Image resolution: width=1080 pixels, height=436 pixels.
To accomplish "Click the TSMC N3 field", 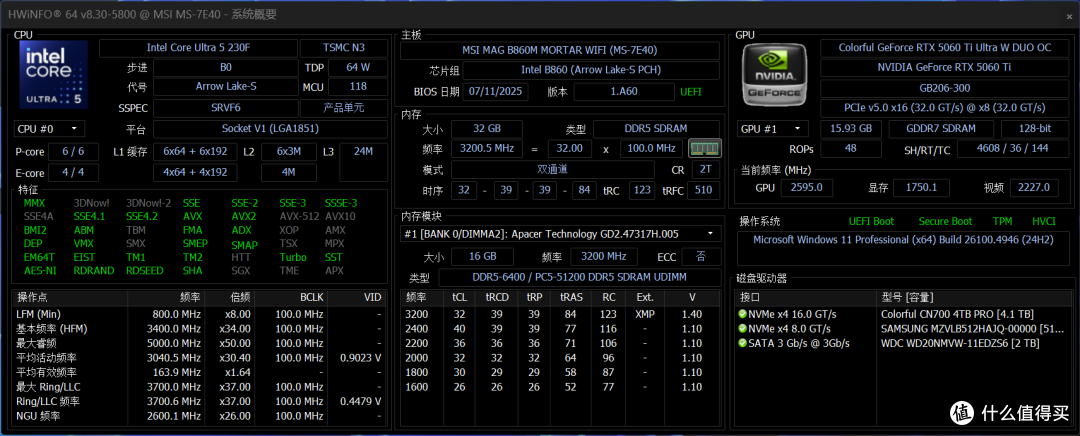I will click(344, 48).
